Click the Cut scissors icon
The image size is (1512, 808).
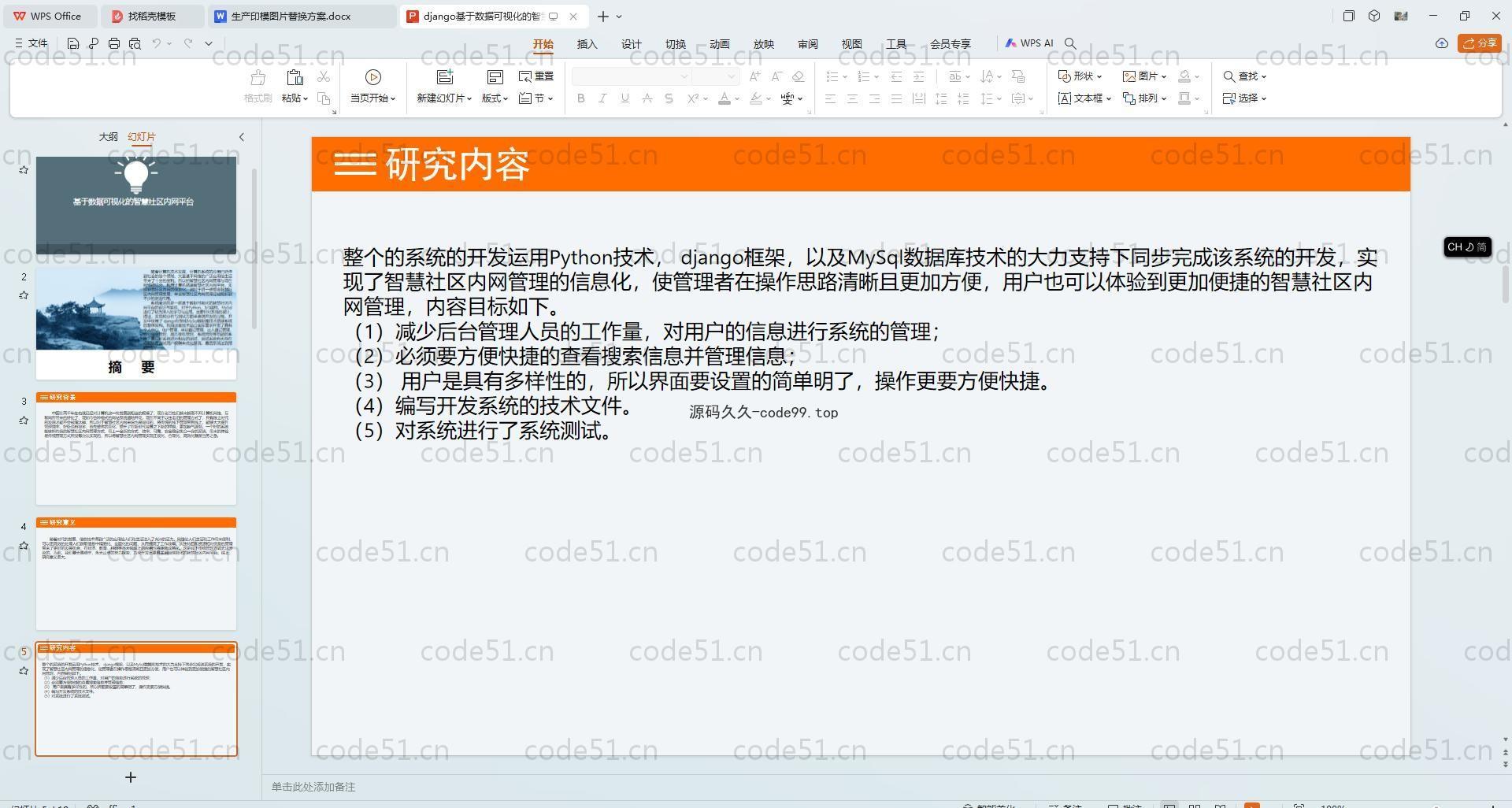(x=324, y=76)
